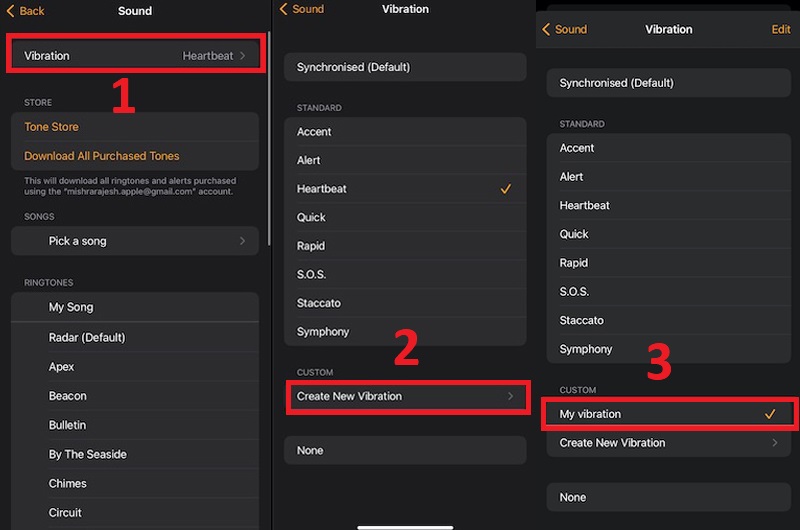Tap the Back arrow in Sound screen

tap(26, 11)
